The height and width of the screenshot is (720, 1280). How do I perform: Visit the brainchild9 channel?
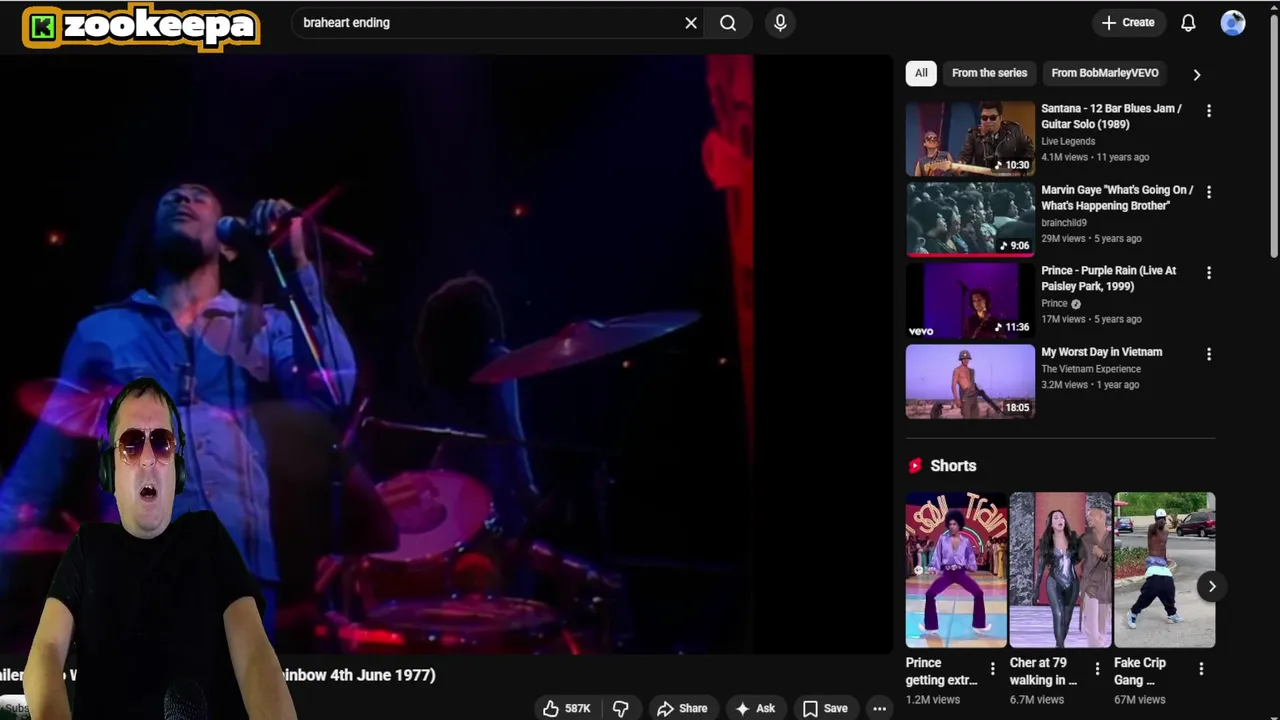click(x=1063, y=223)
